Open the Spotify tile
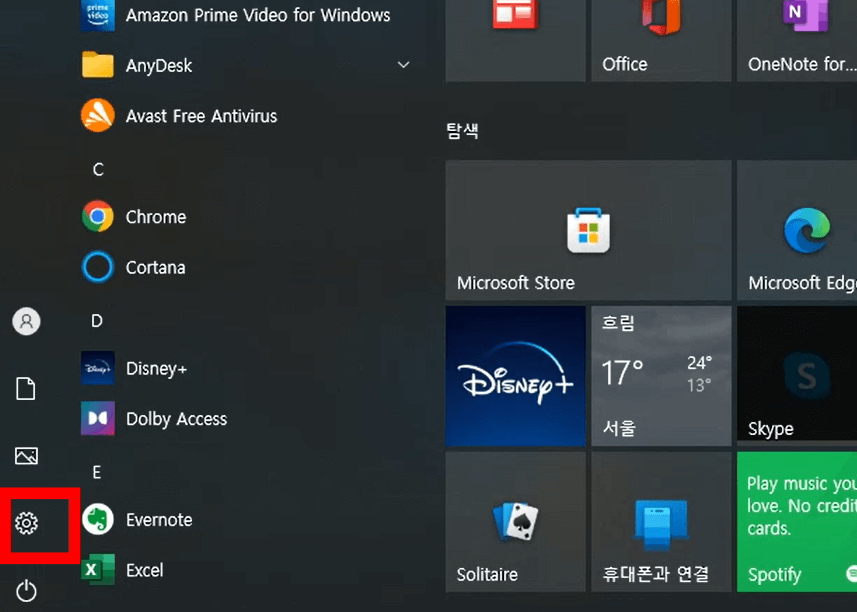Image resolution: width=857 pixels, height=612 pixels. 797,522
